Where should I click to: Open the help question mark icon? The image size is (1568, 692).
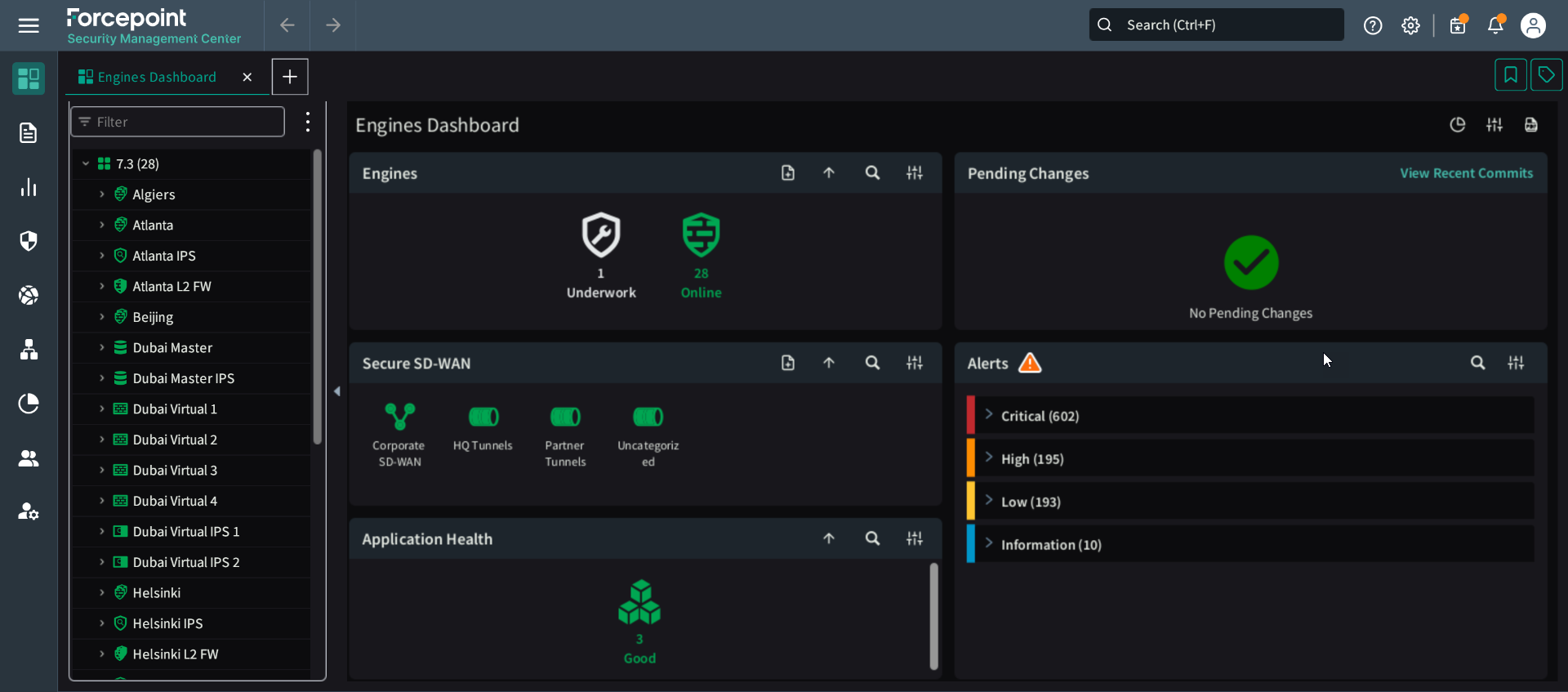click(1373, 25)
